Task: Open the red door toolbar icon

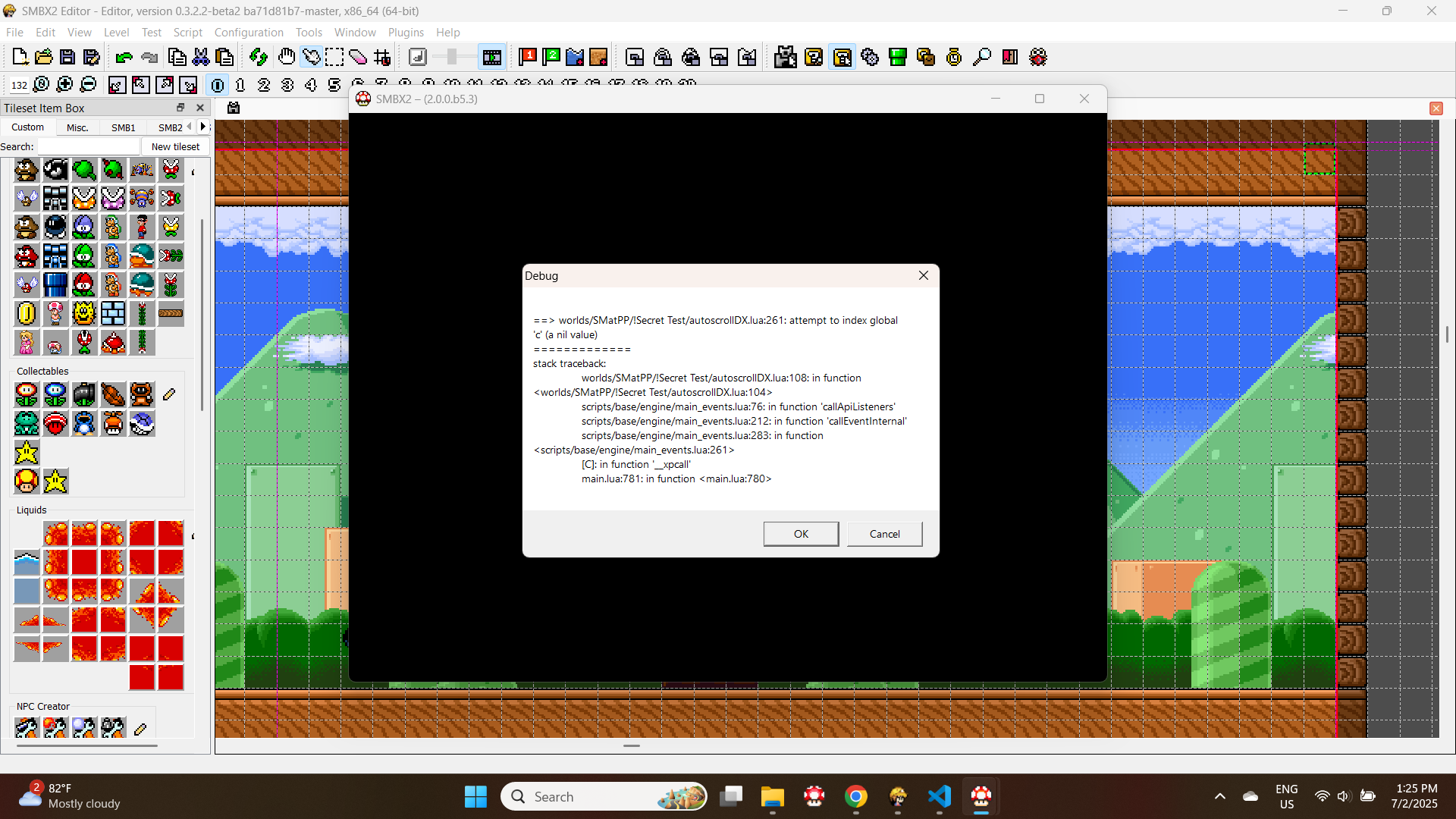Action: click(1010, 57)
